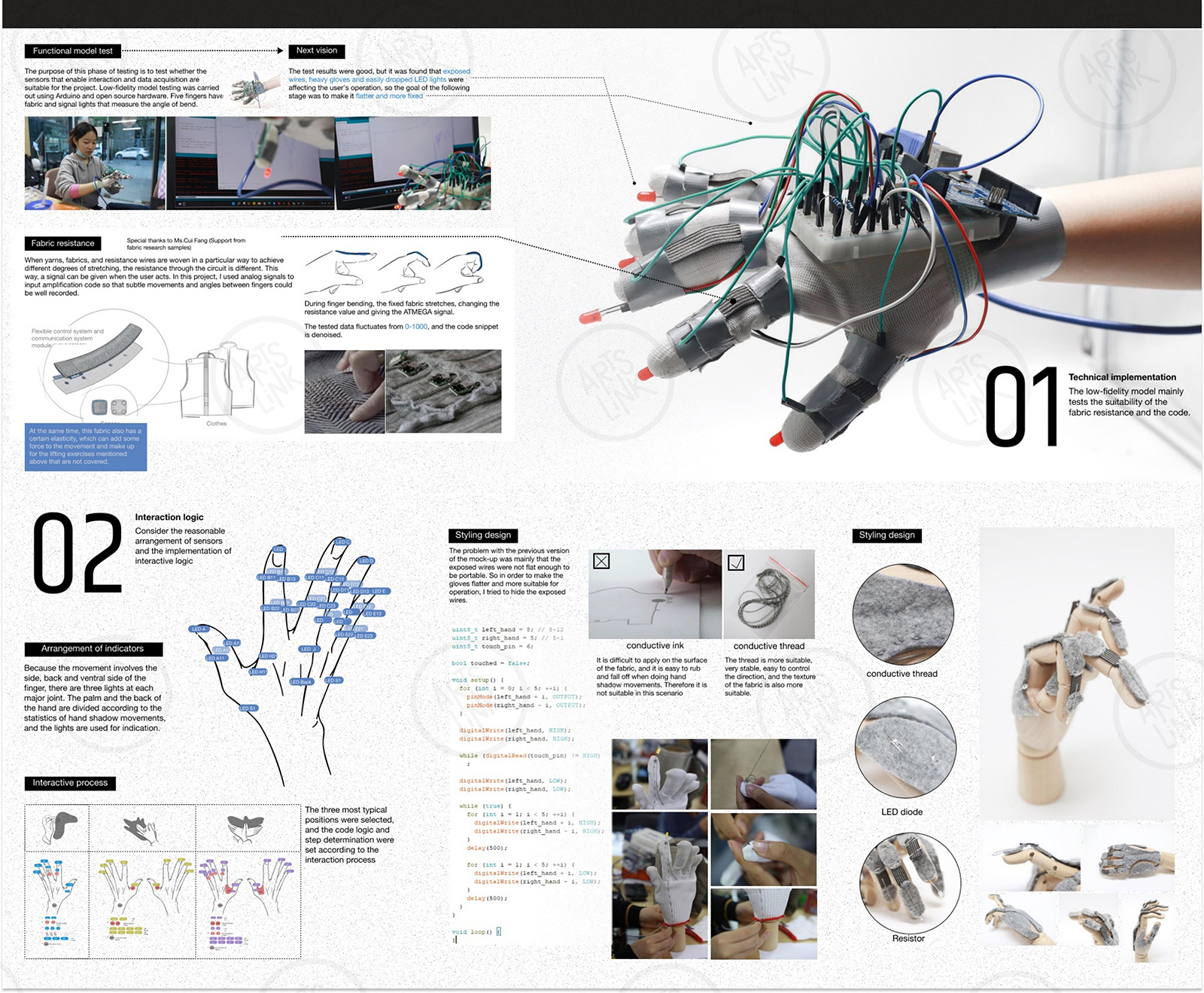Viewport: 1204px width, 993px height.
Task: Click the 'LED E23' marker
Action: point(365,635)
